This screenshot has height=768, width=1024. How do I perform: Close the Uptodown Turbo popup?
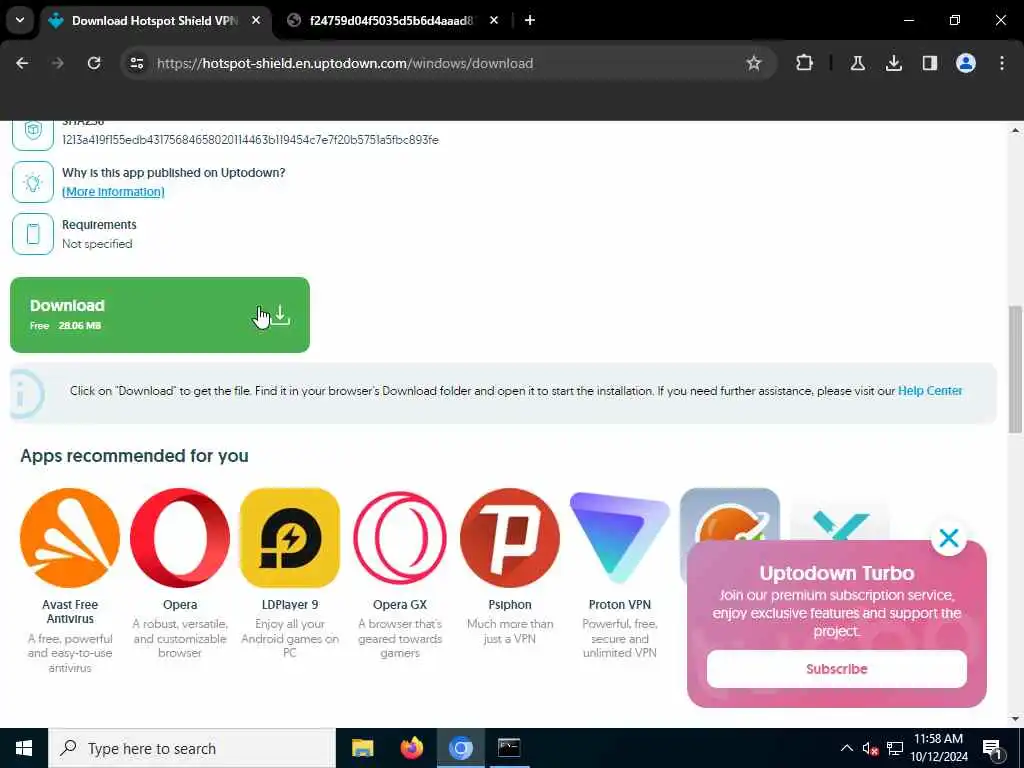(x=948, y=538)
